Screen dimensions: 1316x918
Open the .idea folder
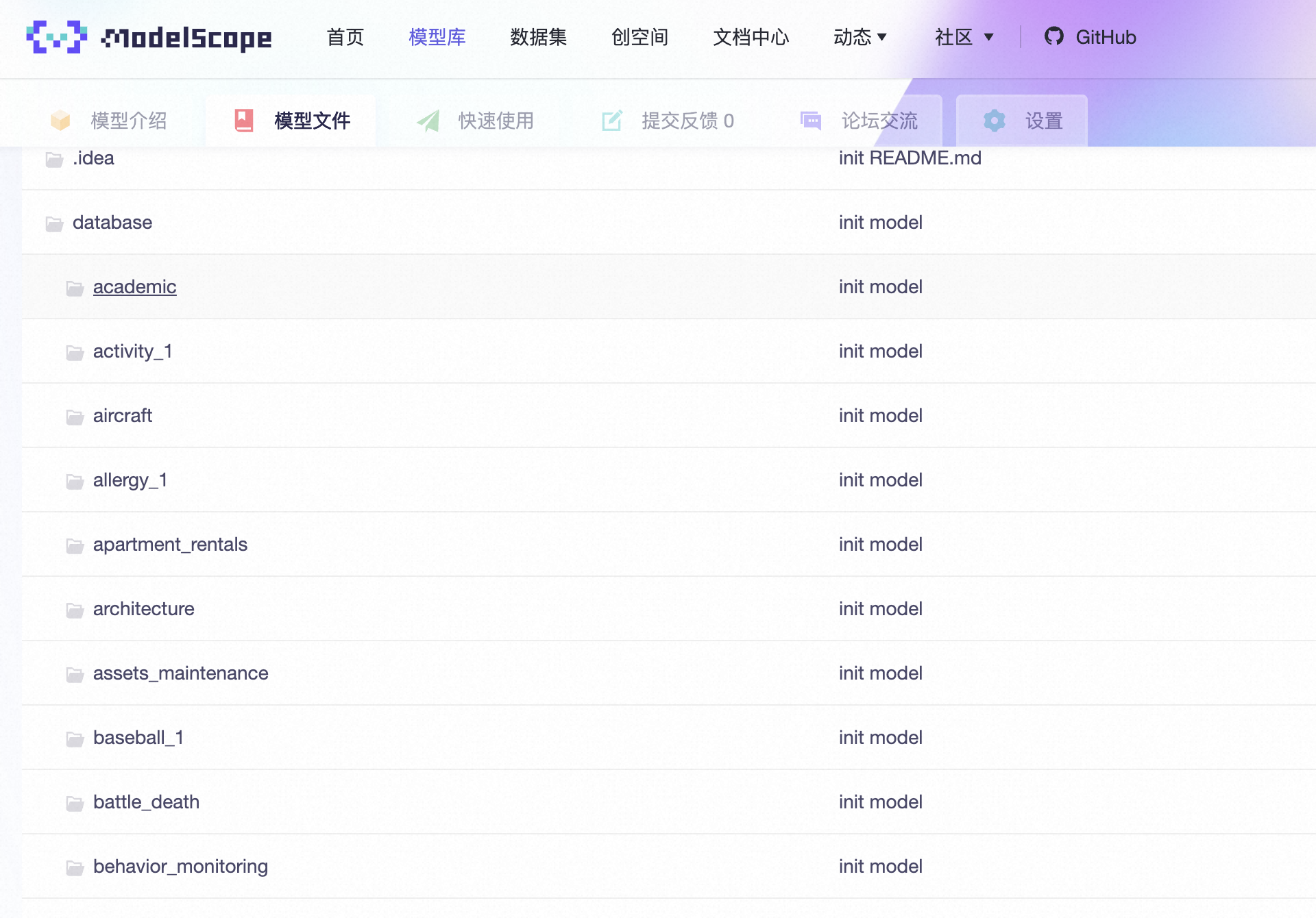(x=93, y=158)
